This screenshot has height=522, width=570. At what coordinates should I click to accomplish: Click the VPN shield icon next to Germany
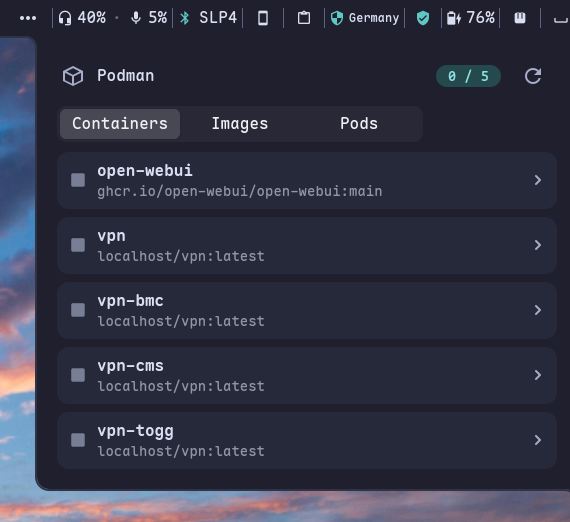click(337, 18)
